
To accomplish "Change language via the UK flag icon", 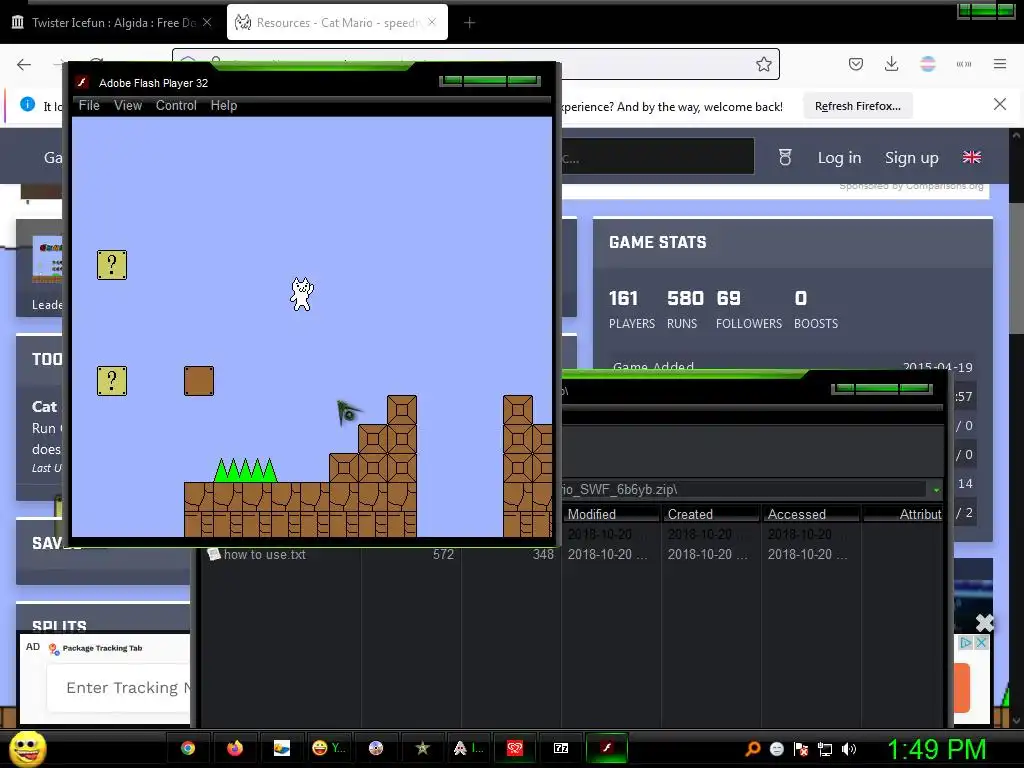I will point(972,157).
